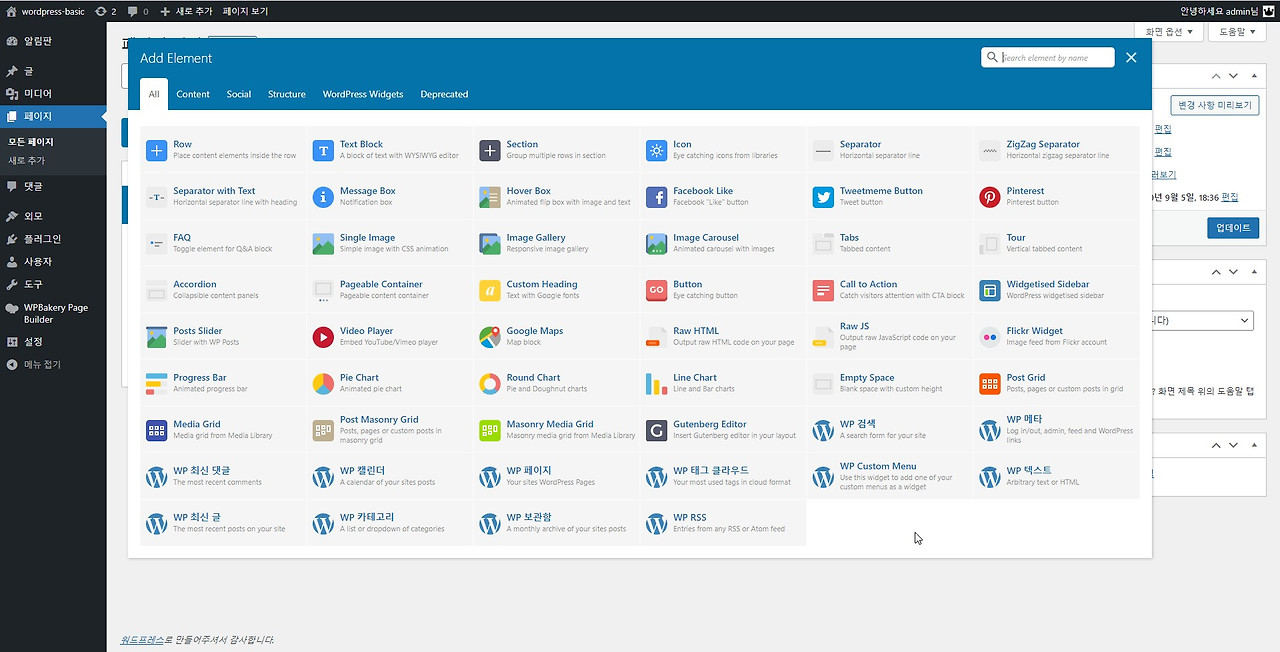Click 새로 추가 in the admin bar
The height and width of the screenshot is (652, 1280).
point(186,11)
